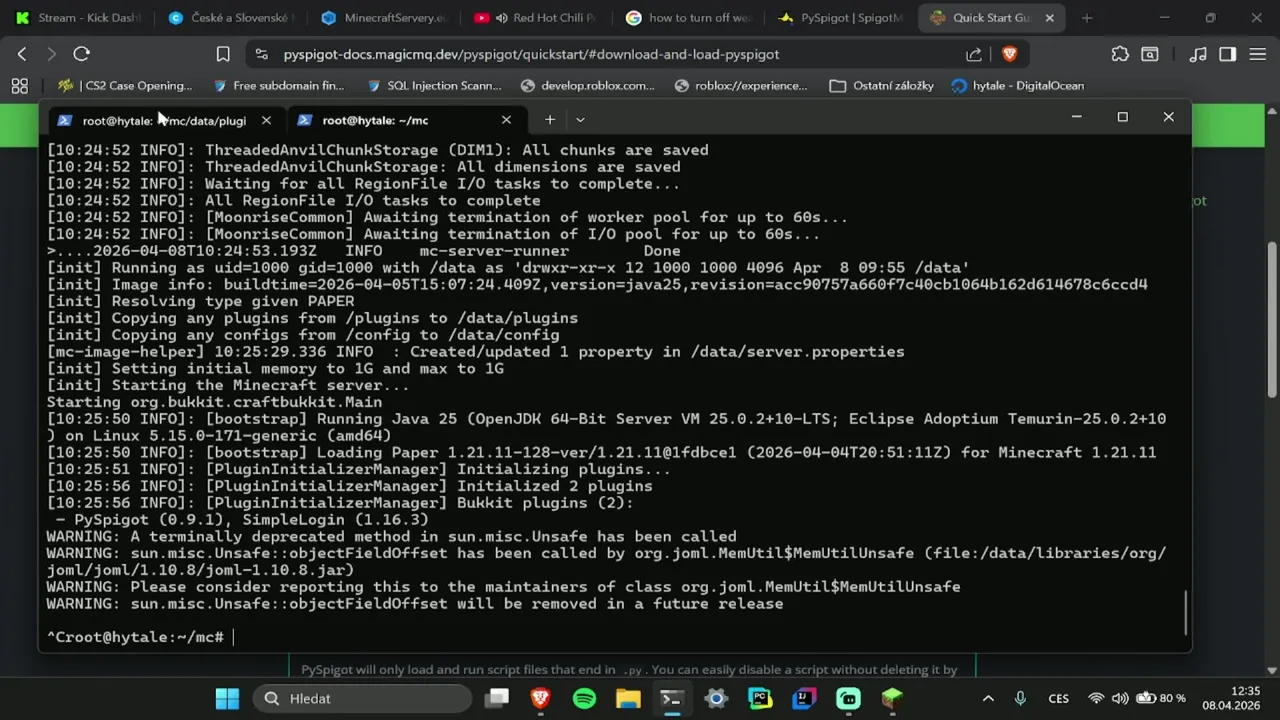1280x720 pixels.
Task: Switch to Red Hot Chili Peppers tab
Action: coord(535,18)
